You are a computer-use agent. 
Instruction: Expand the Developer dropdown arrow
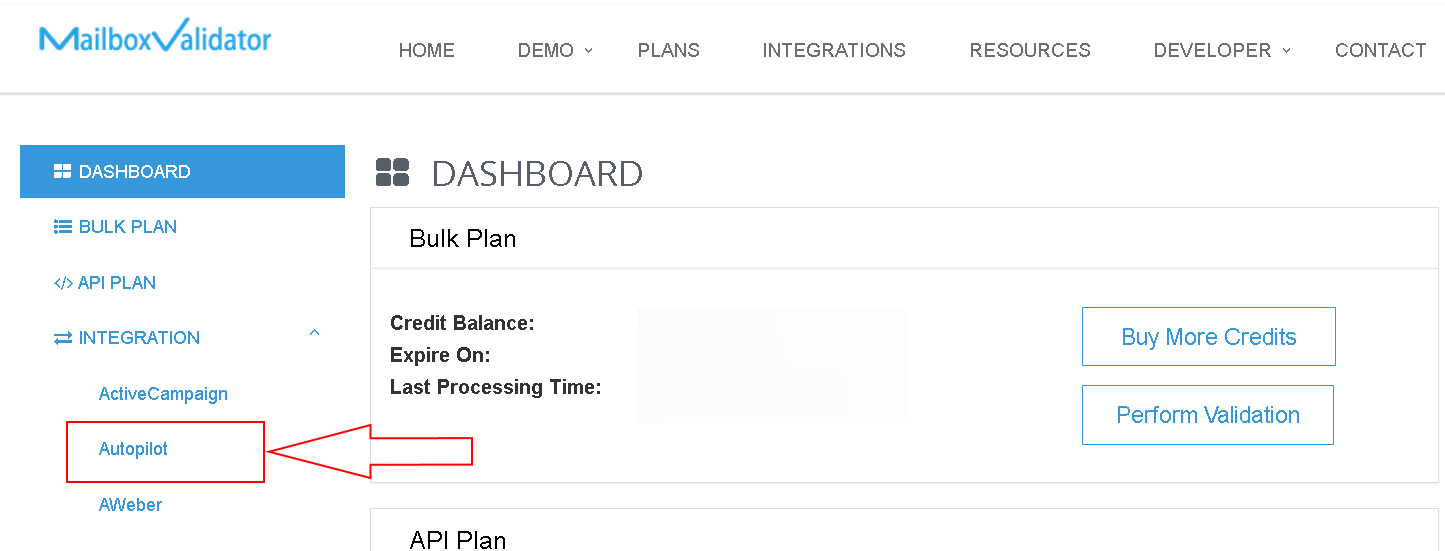[1287, 50]
